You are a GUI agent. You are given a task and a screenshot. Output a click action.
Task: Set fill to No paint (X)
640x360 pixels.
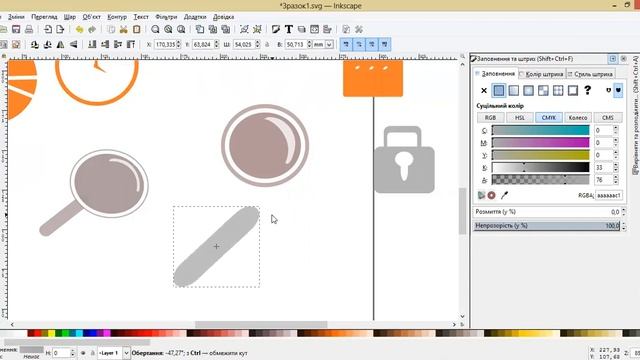484,91
